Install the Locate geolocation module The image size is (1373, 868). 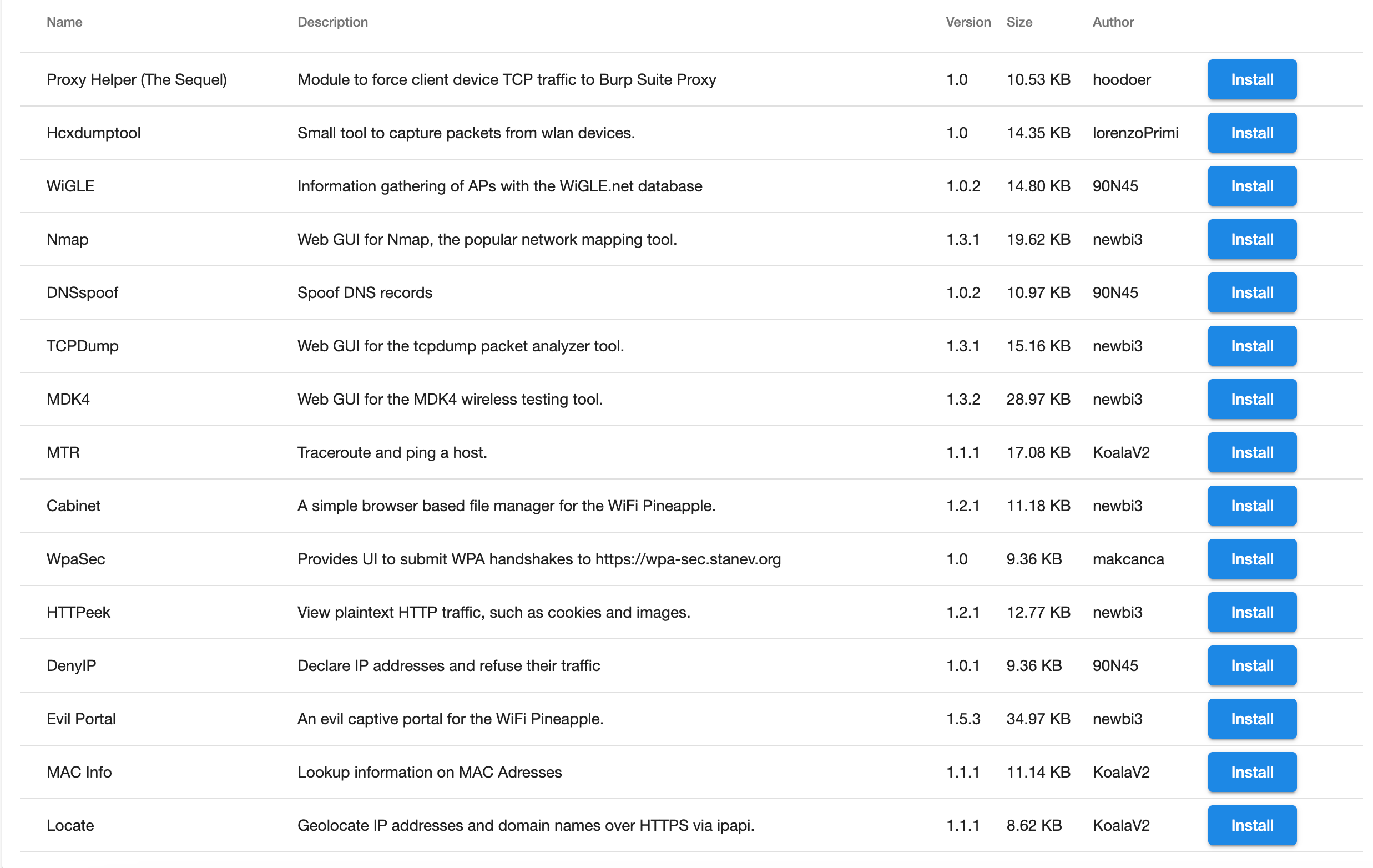(x=1251, y=825)
